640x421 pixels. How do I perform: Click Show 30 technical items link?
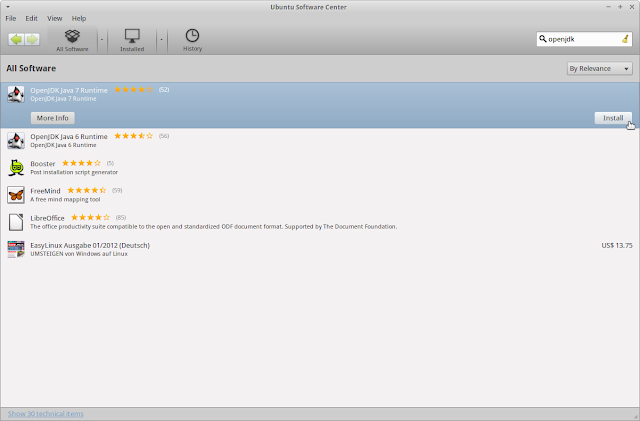46,414
